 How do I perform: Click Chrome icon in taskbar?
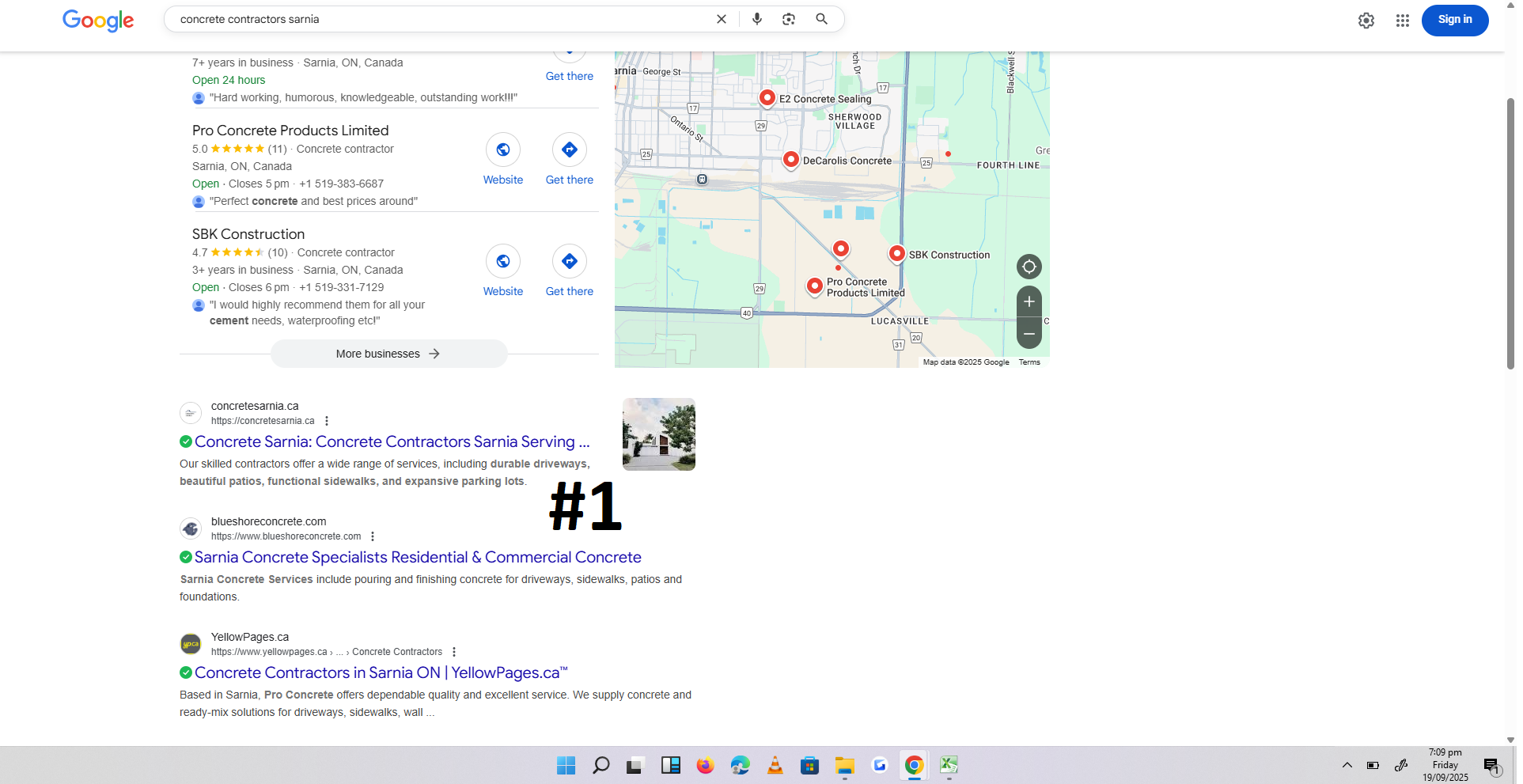914,765
